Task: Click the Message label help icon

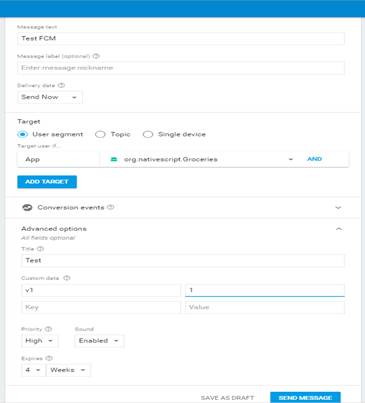Action: [96, 56]
